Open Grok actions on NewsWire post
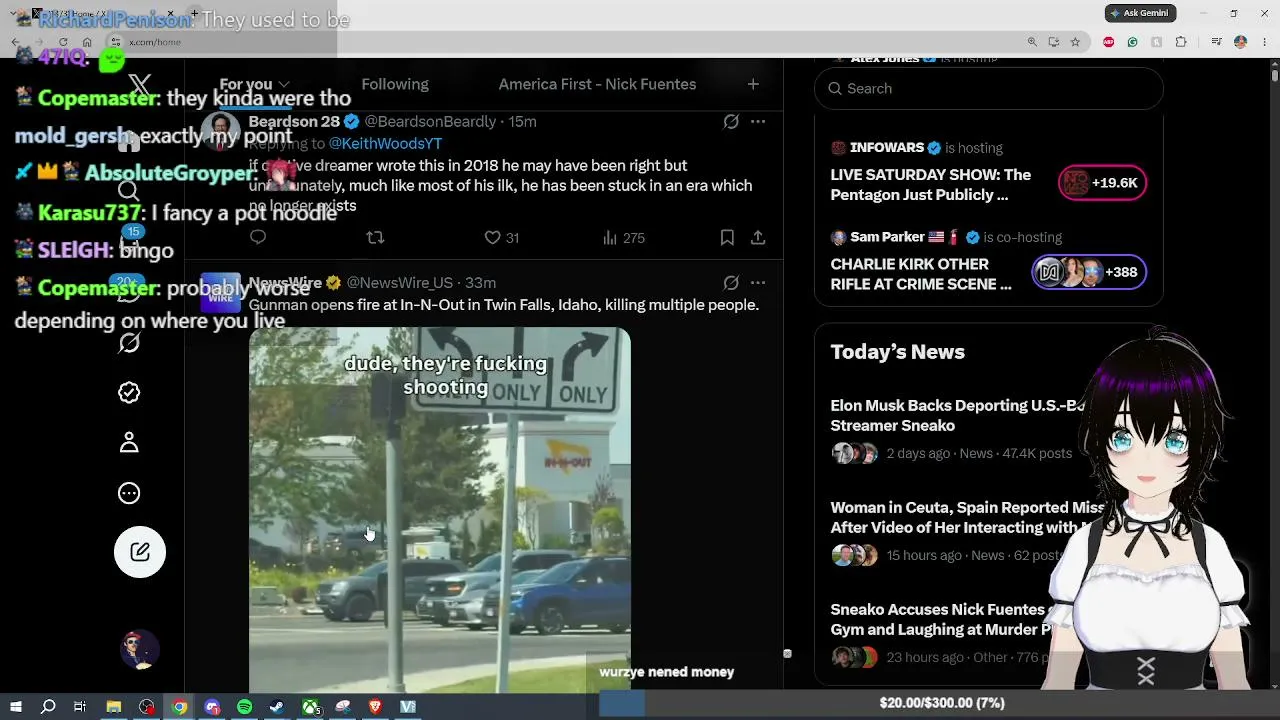Image resolution: width=1280 pixels, height=720 pixels. (731, 282)
